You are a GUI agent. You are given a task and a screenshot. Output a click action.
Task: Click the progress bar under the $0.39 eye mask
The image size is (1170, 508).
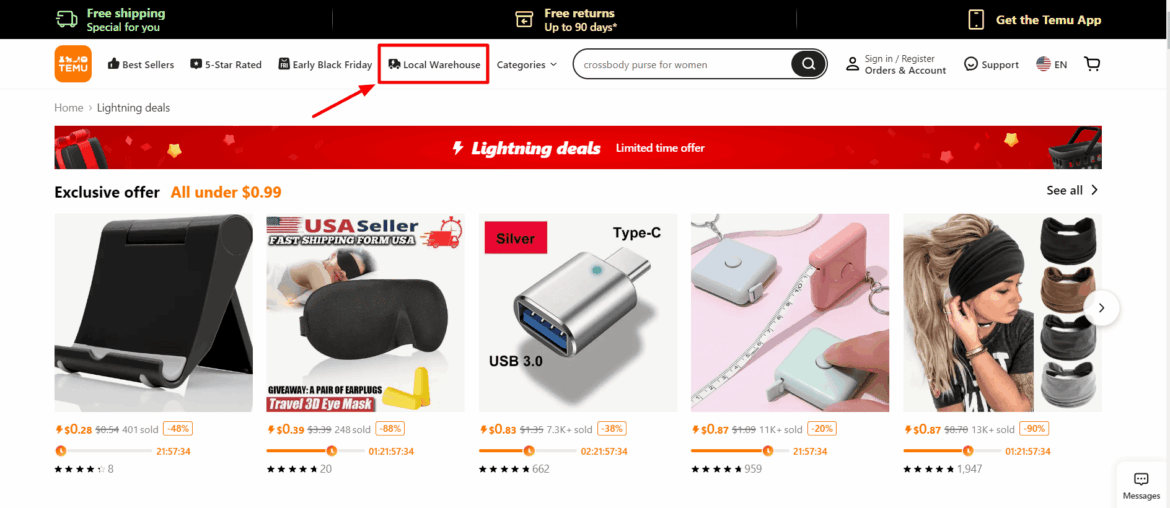pyautogui.click(x=315, y=451)
